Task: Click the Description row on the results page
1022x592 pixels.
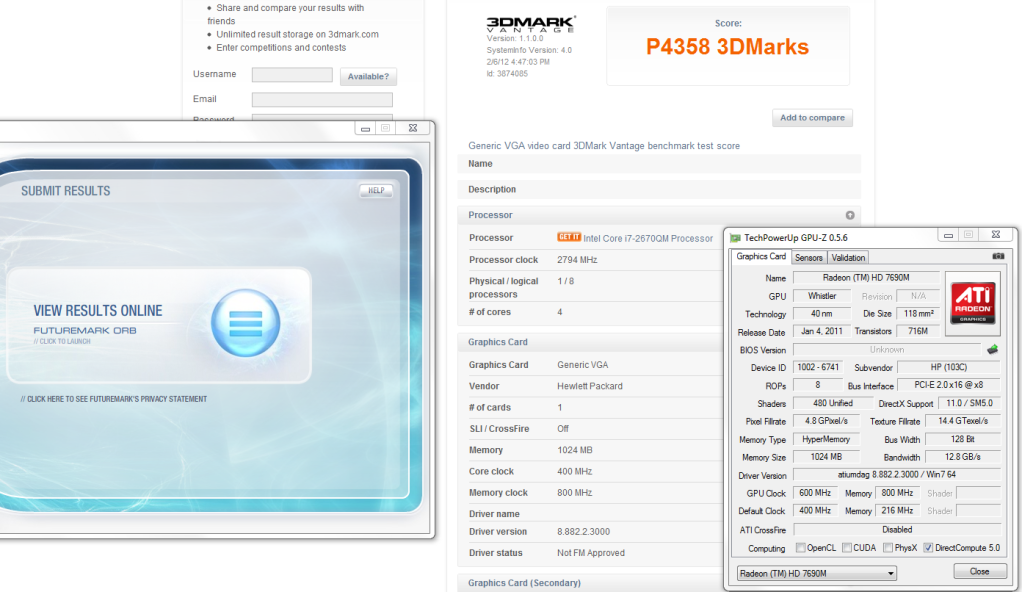Action: (660, 189)
